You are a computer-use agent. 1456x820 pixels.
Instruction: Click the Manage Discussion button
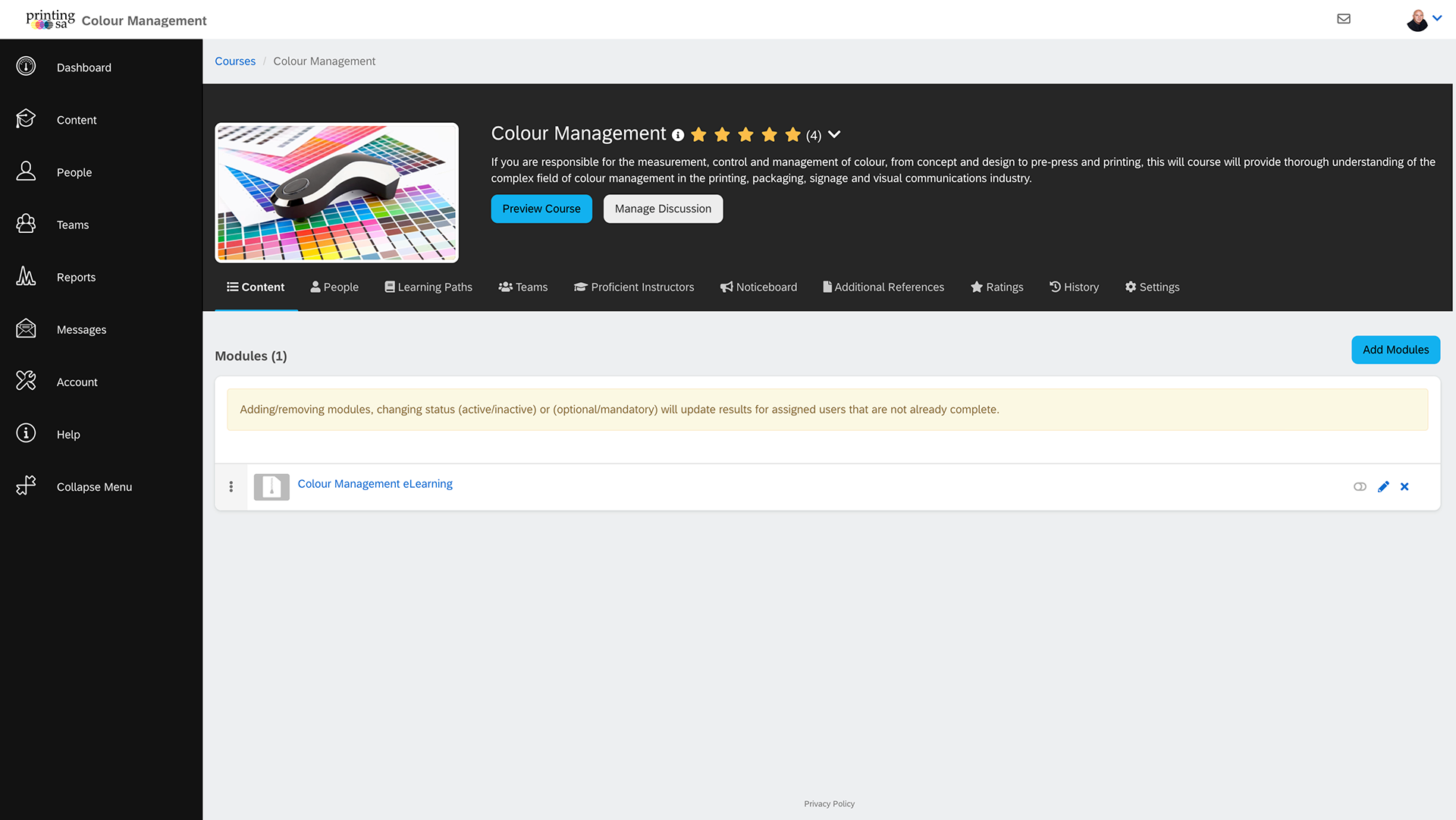[663, 209]
